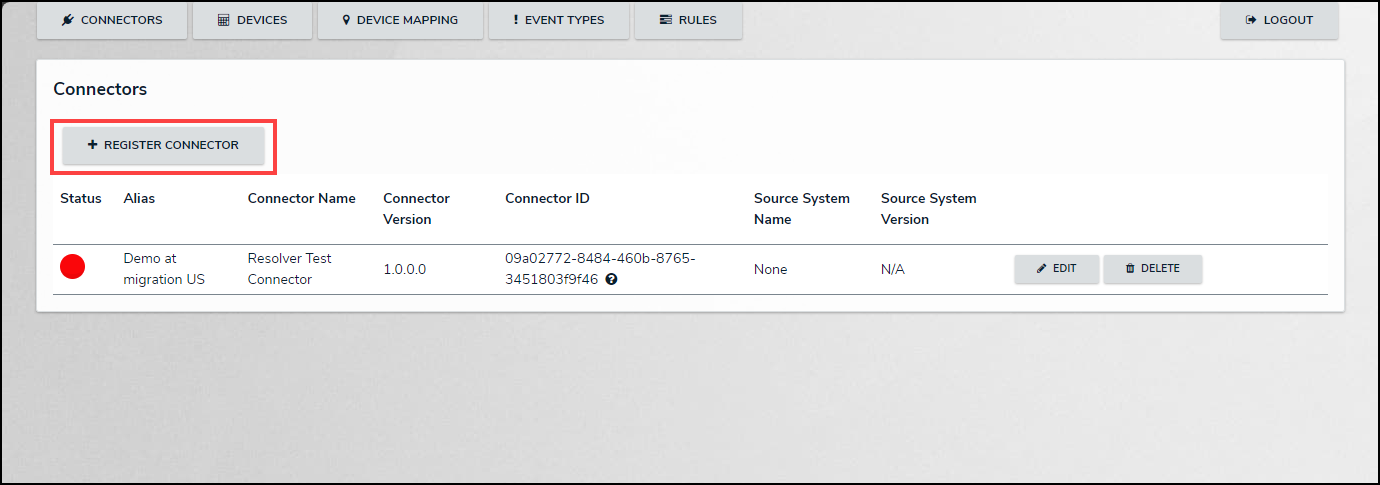This screenshot has width=1380, height=485.
Task: Delete the Demo at migration US connector
Action: [1152, 269]
